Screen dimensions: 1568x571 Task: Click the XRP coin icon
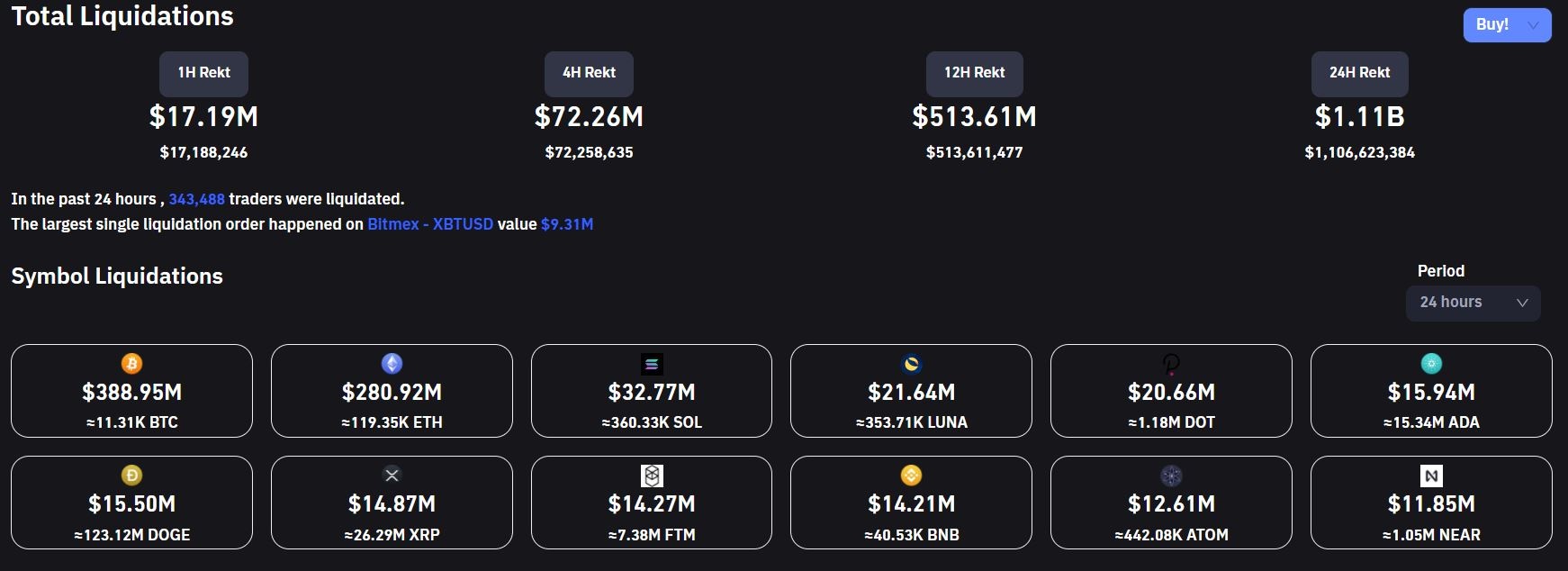click(x=392, y=476)
